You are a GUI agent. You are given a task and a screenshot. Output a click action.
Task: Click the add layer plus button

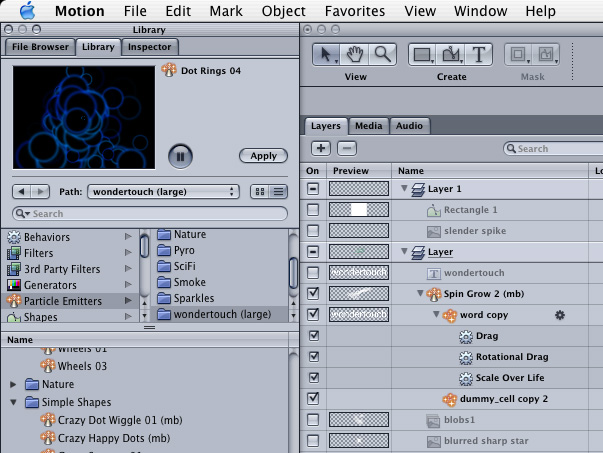(321, 148)
